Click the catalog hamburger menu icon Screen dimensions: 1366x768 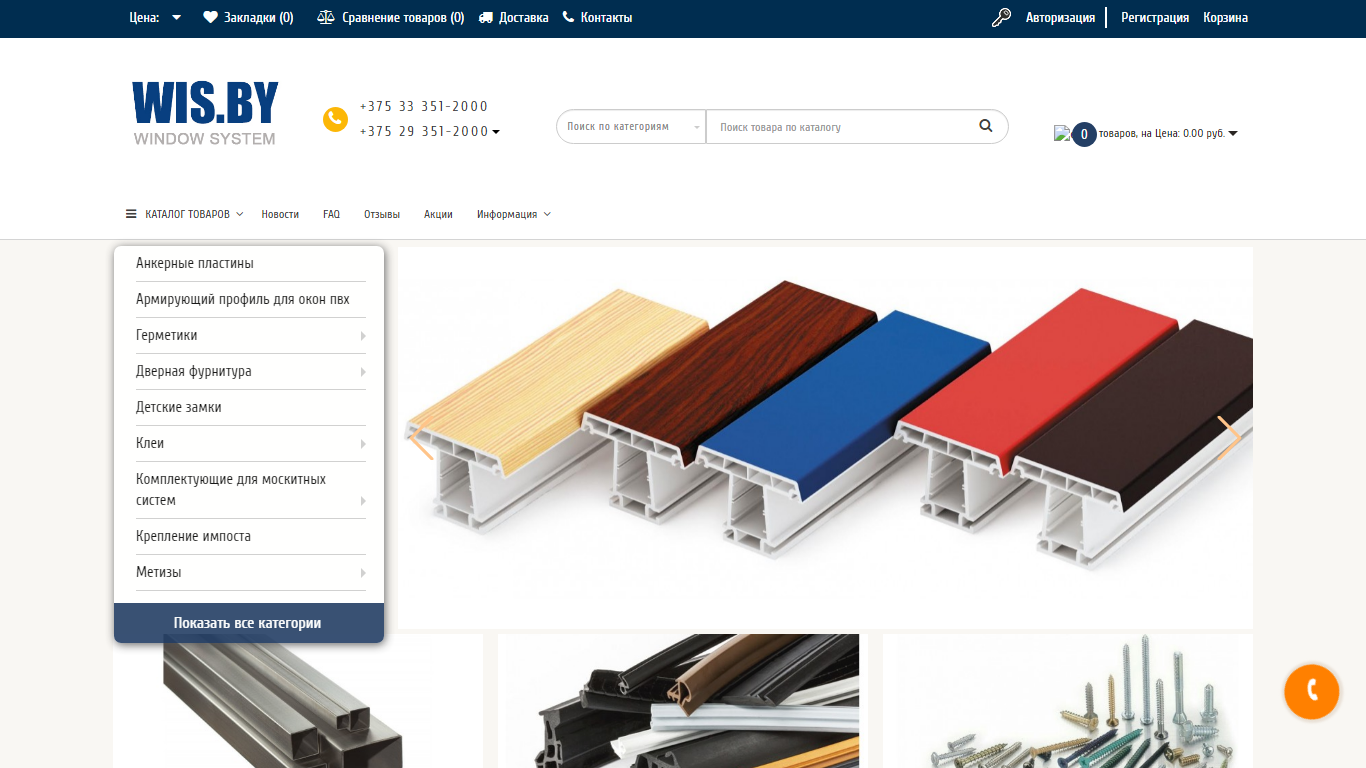point(131,214)
